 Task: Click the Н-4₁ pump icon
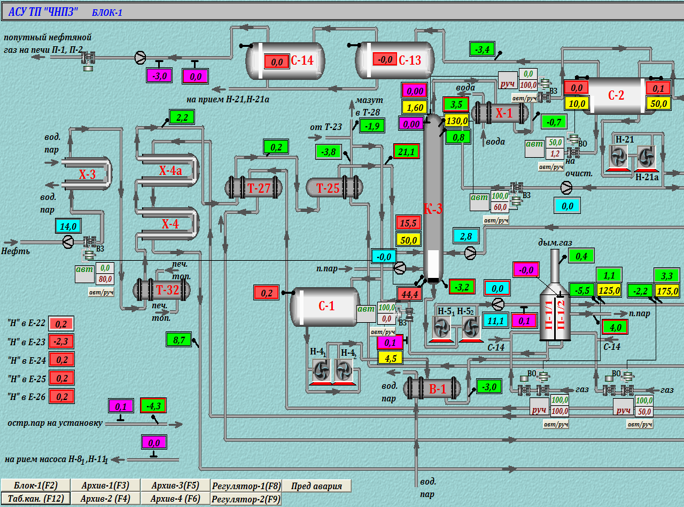pos(321,372)
